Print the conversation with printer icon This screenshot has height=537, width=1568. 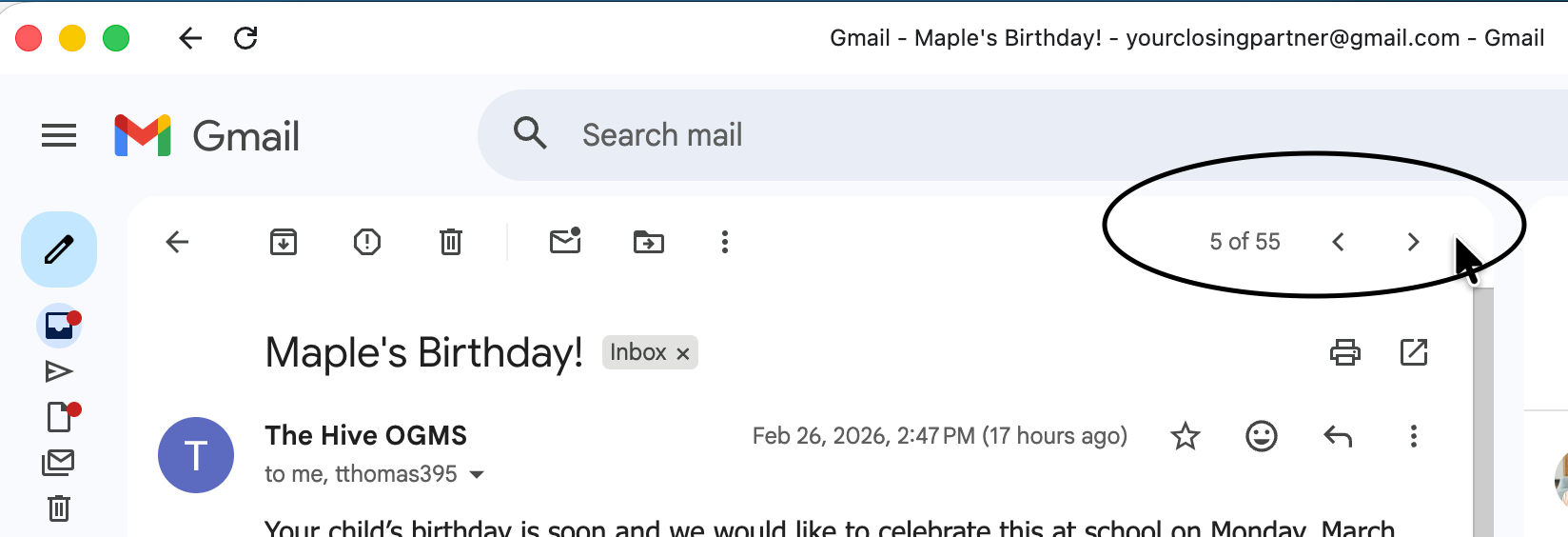click(1345, 352)
